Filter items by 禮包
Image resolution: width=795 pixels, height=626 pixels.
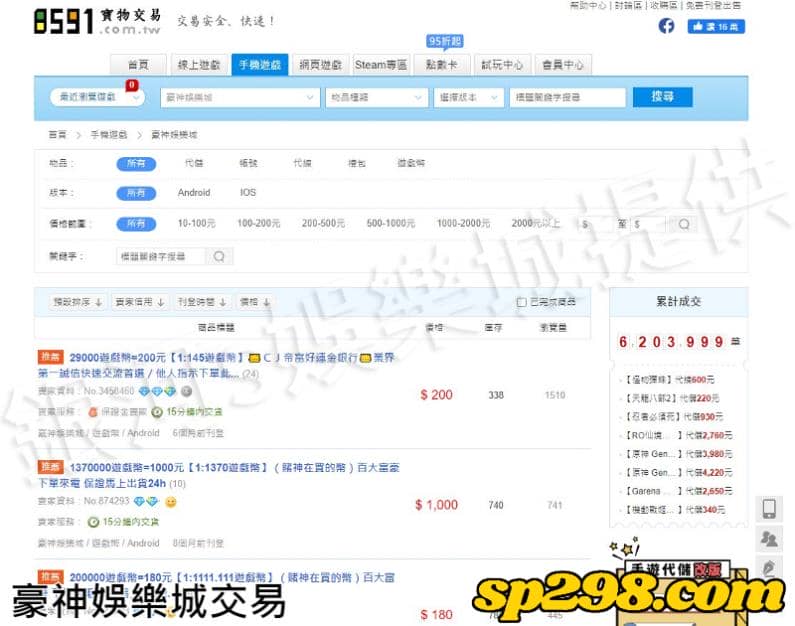coord(357,163)
